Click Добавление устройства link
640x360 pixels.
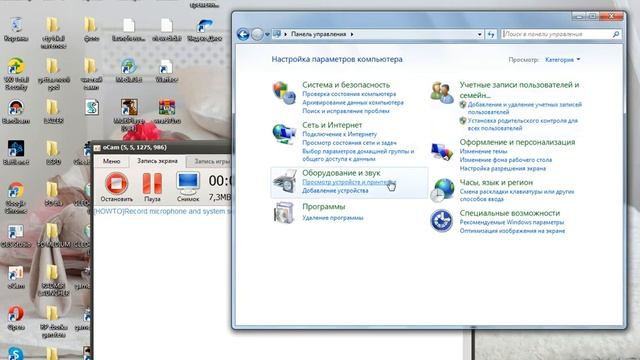[335, 191]
